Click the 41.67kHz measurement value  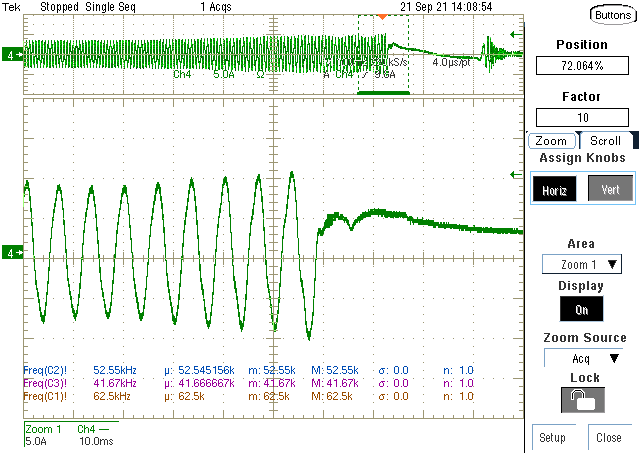115,383
